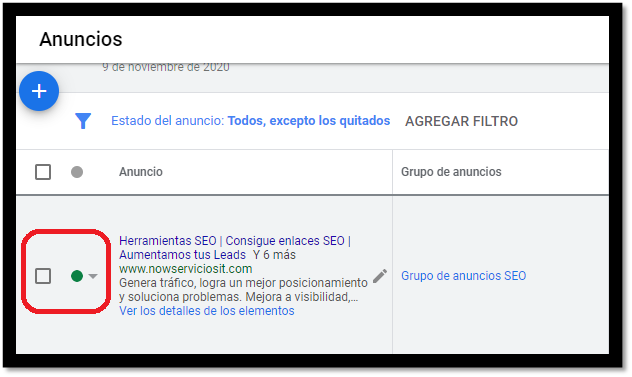Viewport: 632px width, 377px height.
Task: Click the www.nowserviciosit.com URL
Action: (186, 269)
